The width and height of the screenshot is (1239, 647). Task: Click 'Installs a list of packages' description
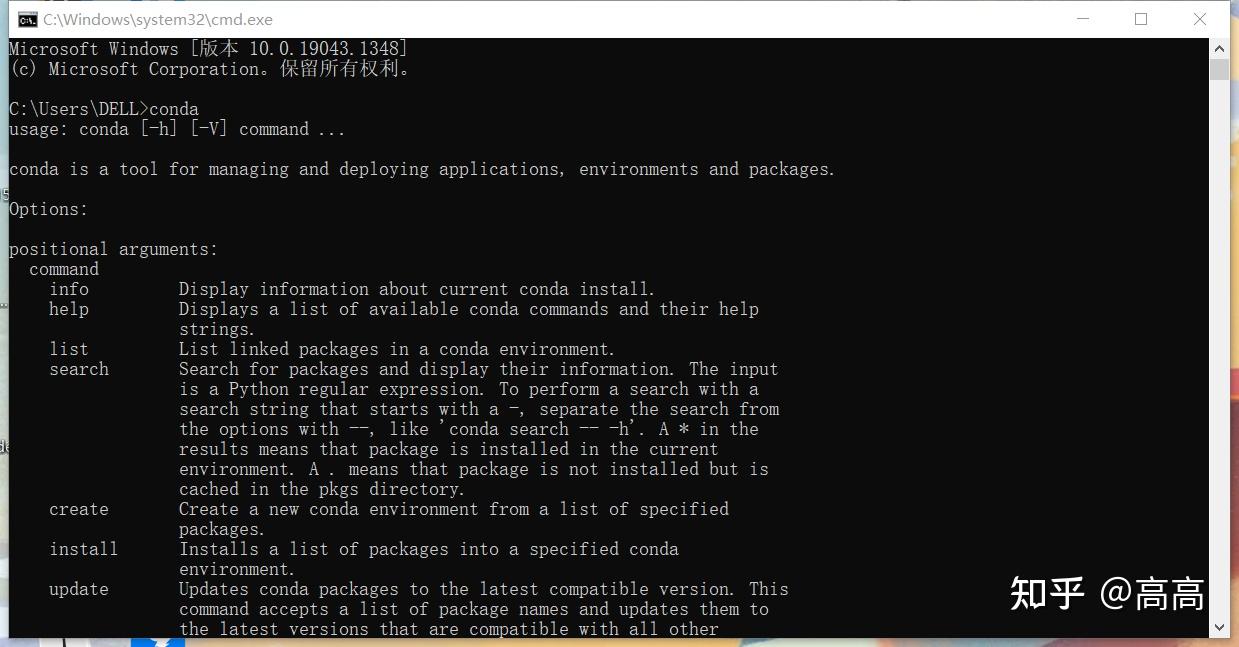(x=429, y=559)
